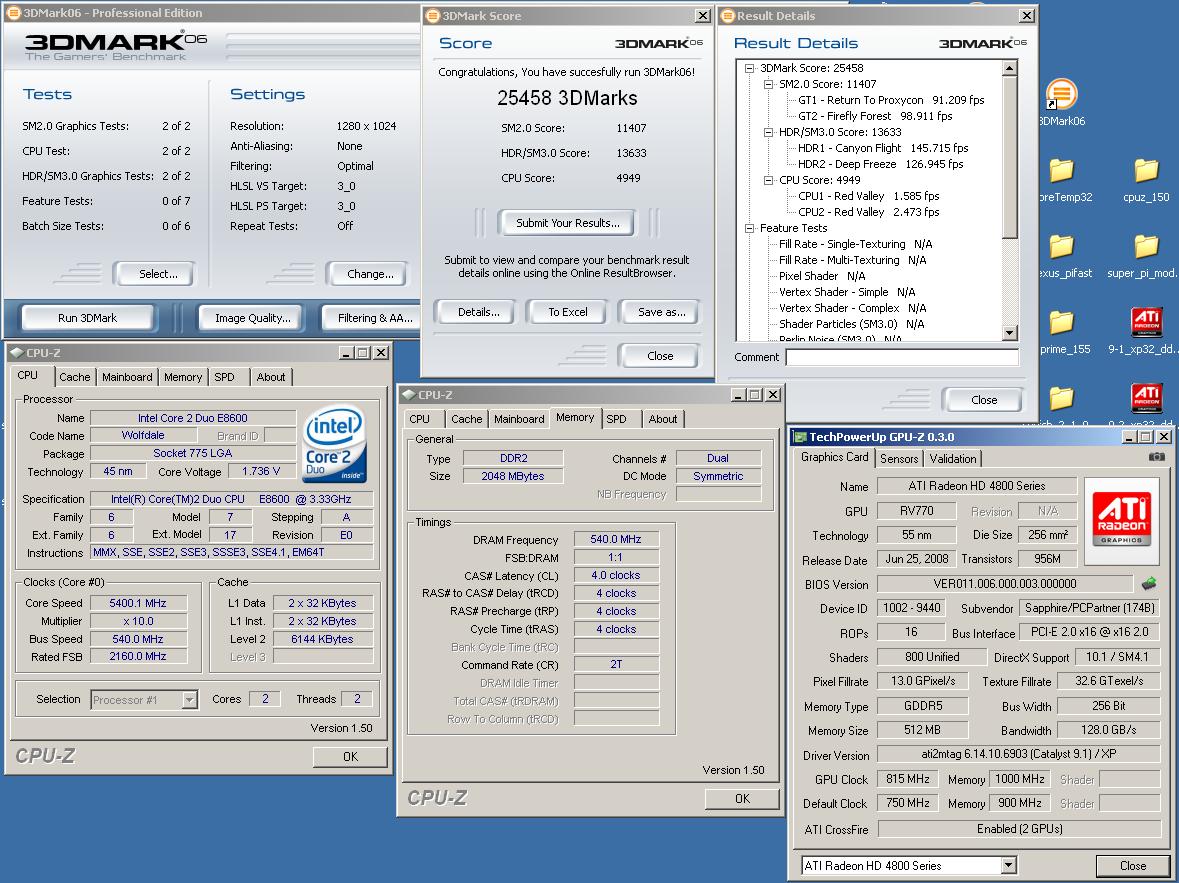Select HDR2 - Deep Freeze result row
This screenshot has height=883, width=1179.
tap(880, 164)
